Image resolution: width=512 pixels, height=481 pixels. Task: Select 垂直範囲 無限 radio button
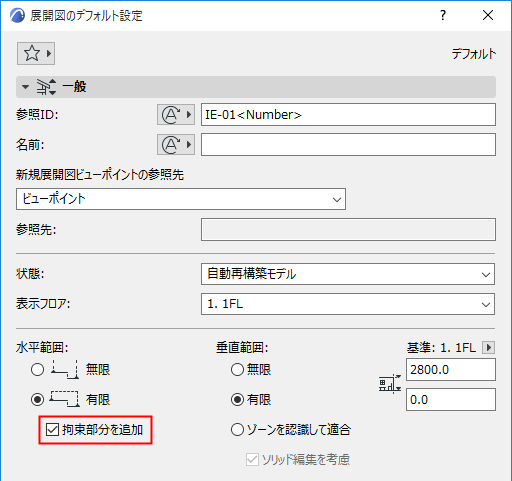pyautogui.click(x=237, y=369)
